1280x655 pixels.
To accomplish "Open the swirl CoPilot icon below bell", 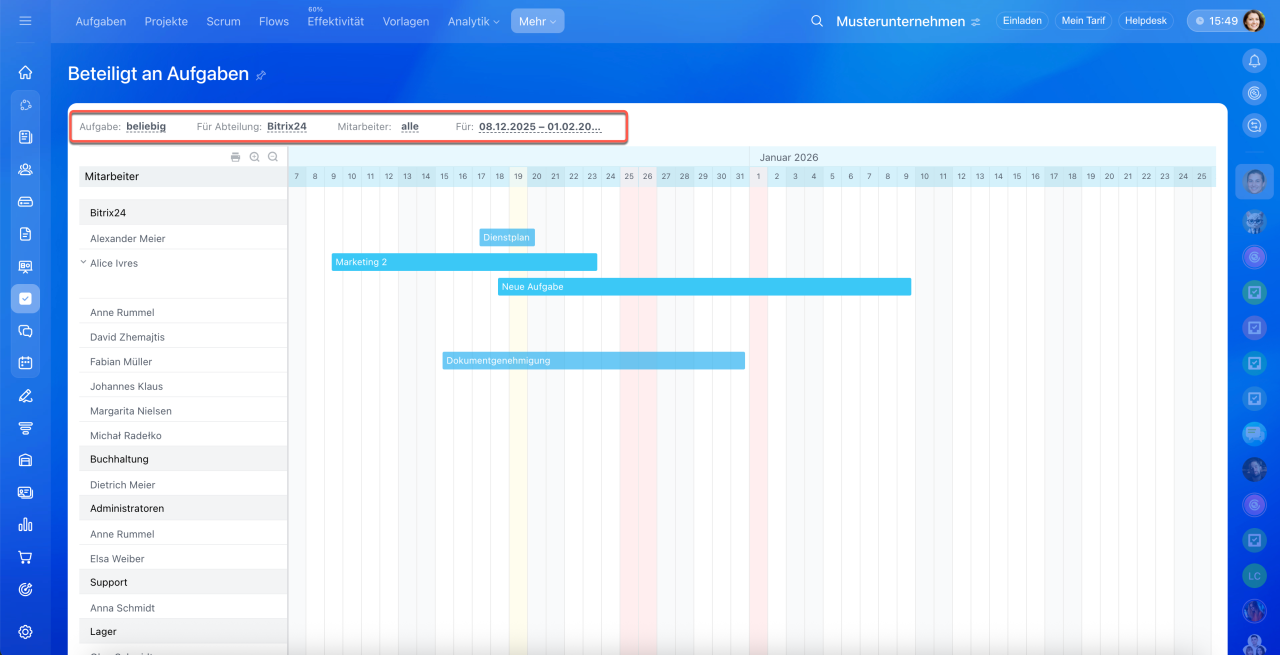I will [x=1254, y=93].
